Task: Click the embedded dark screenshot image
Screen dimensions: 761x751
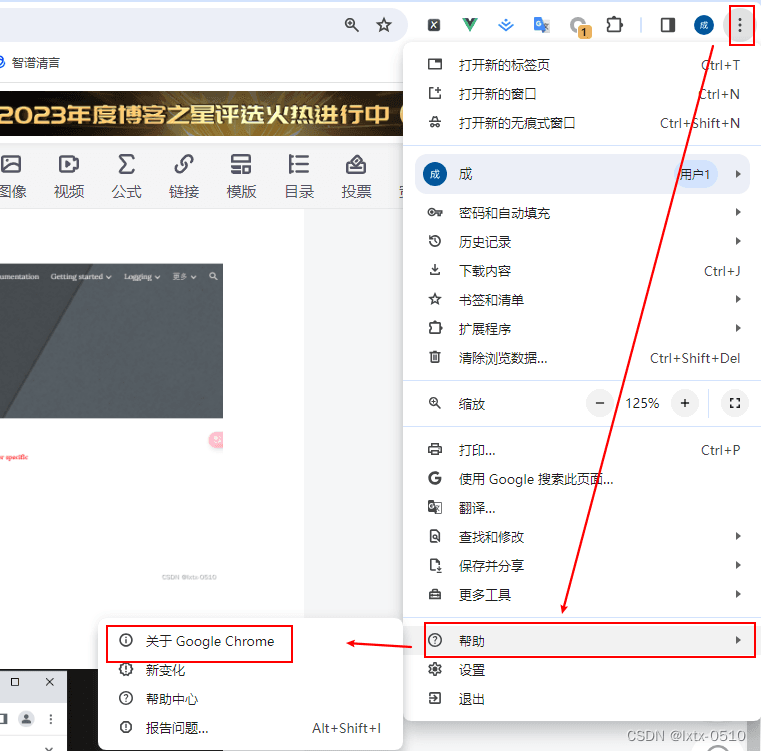Action: point(111,341)
